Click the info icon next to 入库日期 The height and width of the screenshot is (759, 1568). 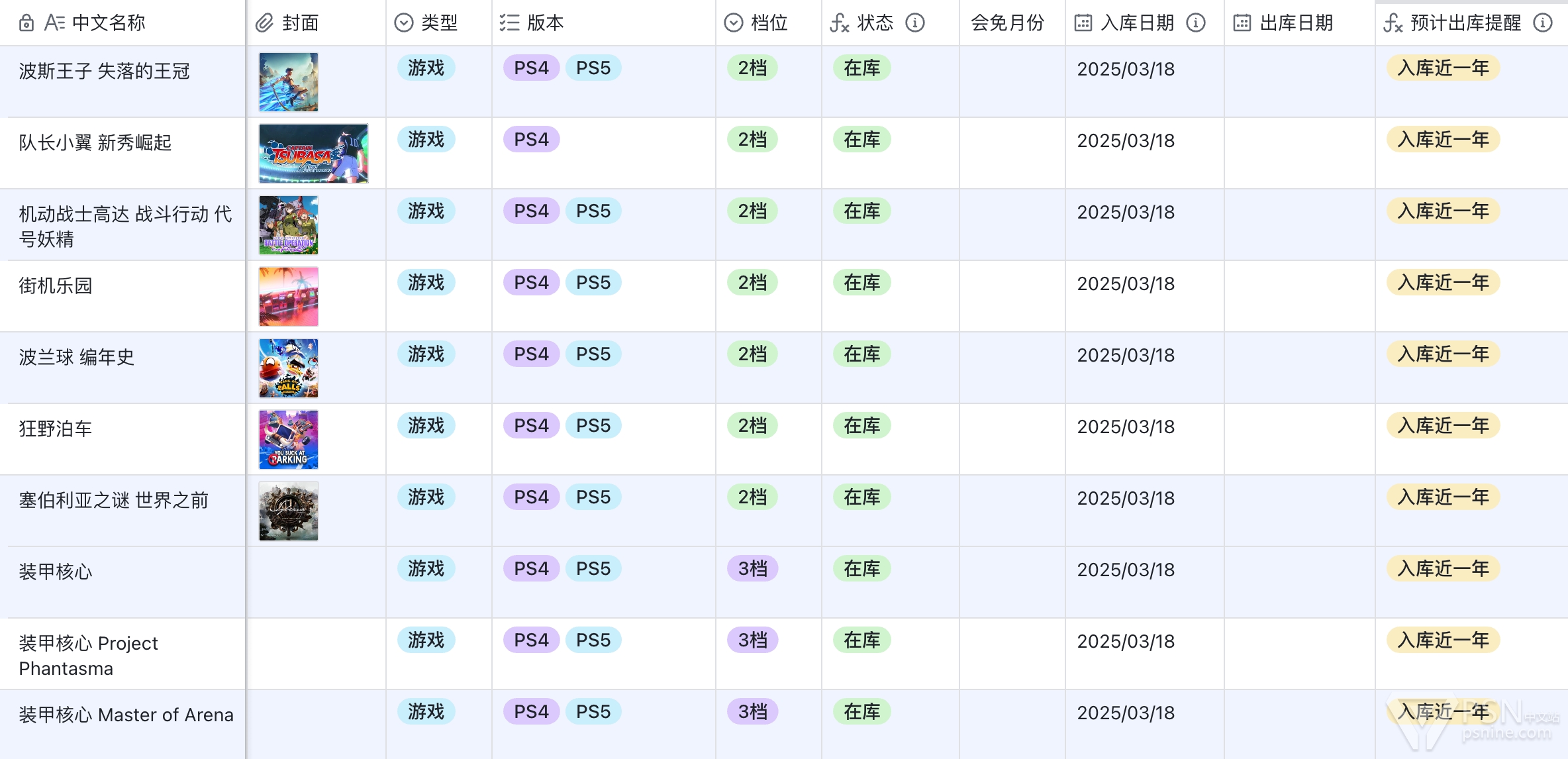(1195, 23)
